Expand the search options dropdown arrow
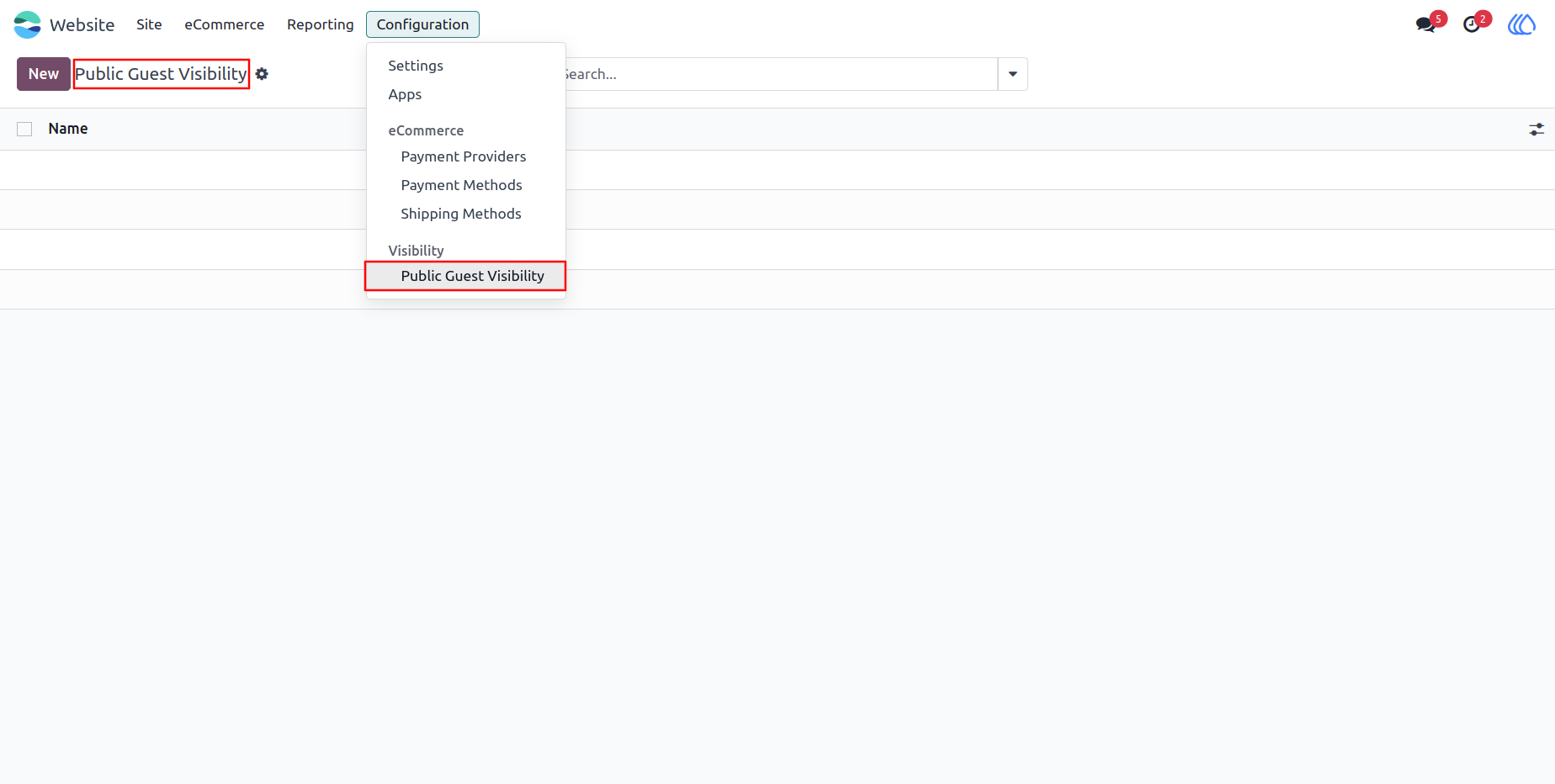 (1013, 74)
